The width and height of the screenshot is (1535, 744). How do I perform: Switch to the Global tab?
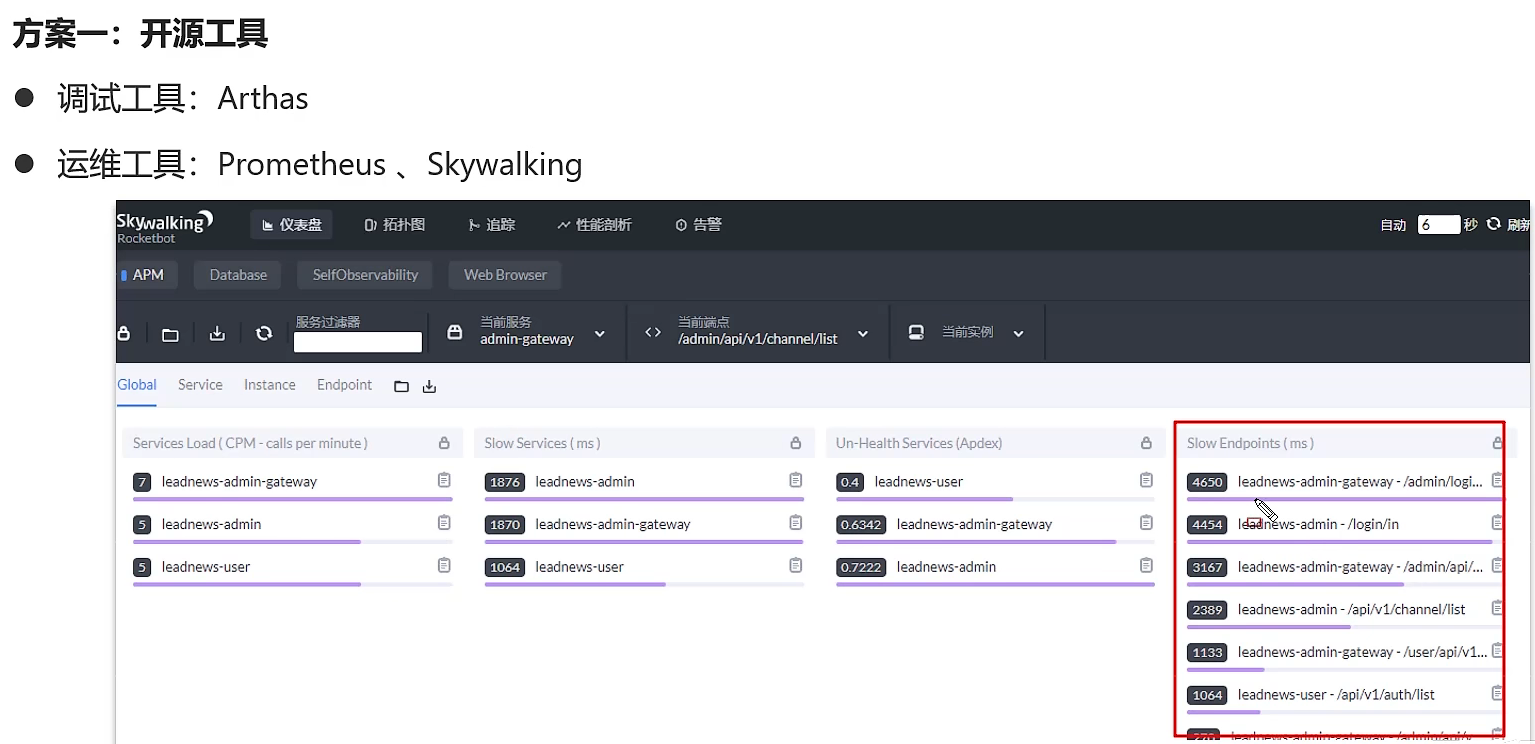point(137,385)
